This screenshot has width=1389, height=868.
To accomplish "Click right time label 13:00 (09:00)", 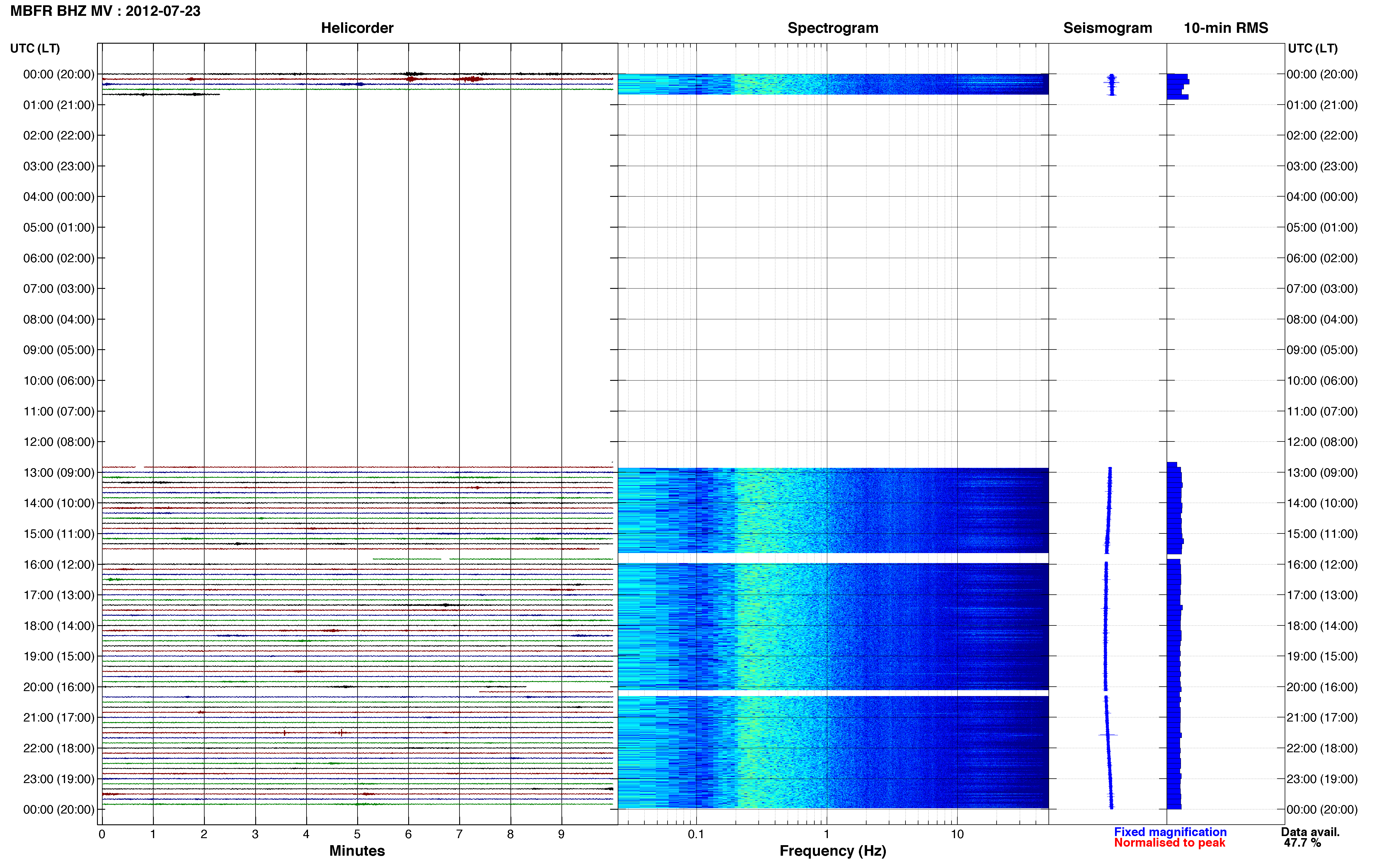I will coord(1322,473).
